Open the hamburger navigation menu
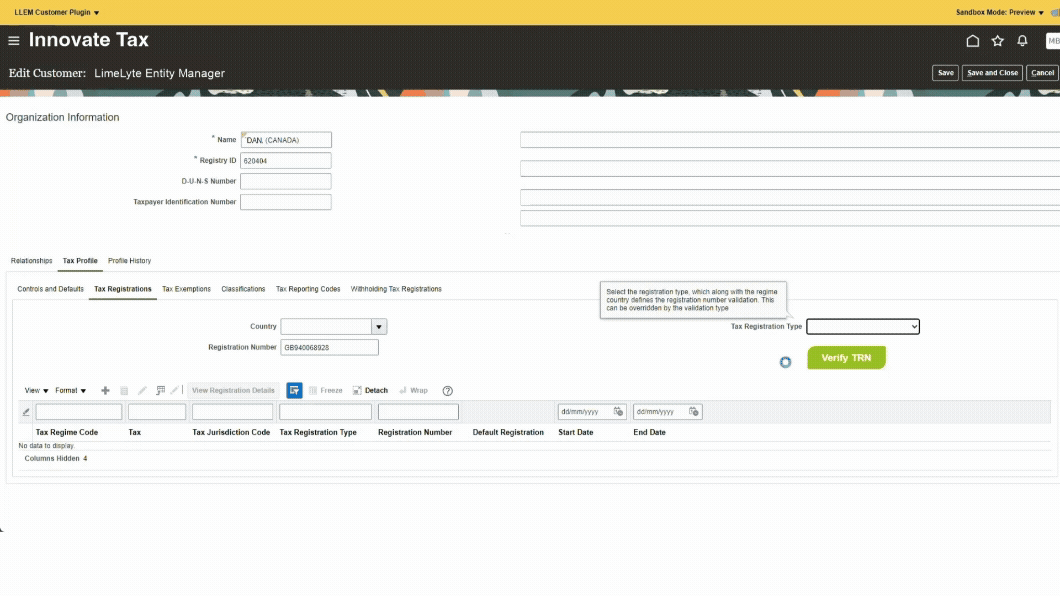 coord(14,41)
